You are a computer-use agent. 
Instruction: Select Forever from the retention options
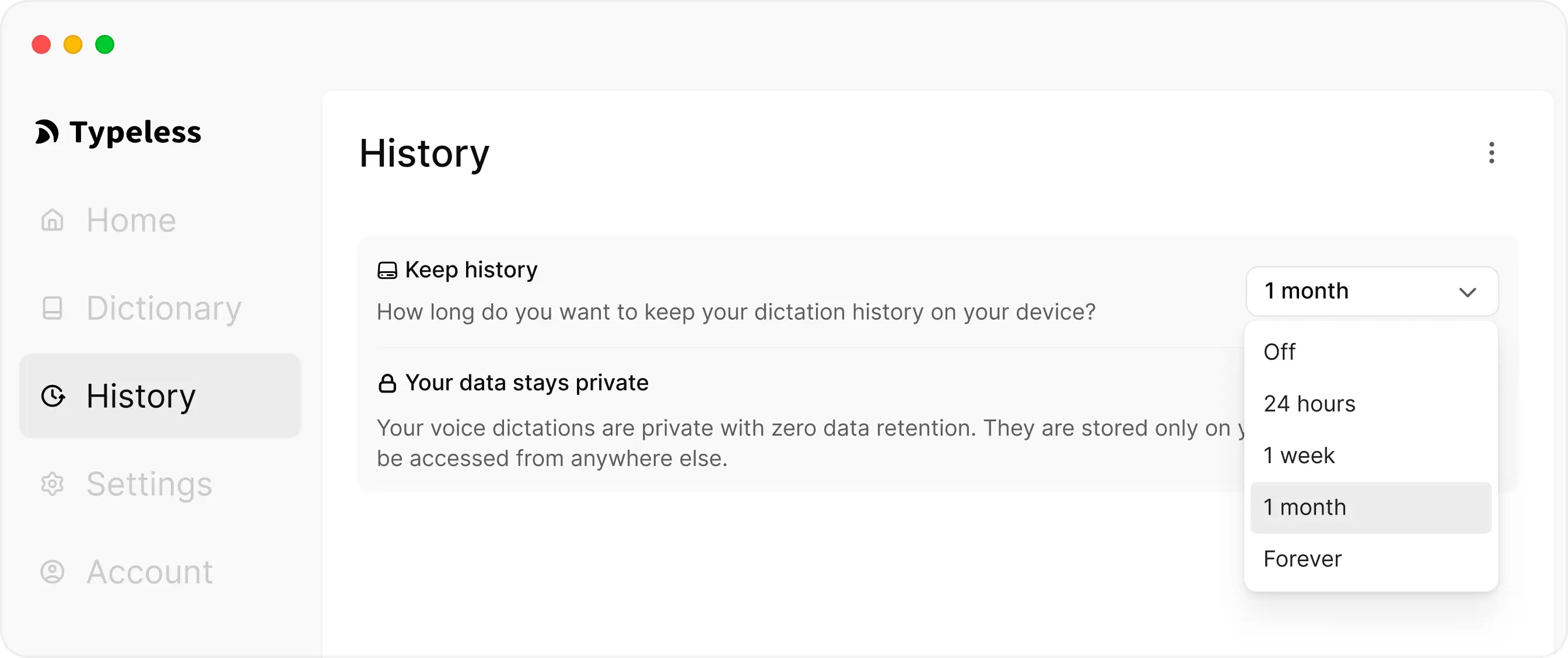[1302, 559]
